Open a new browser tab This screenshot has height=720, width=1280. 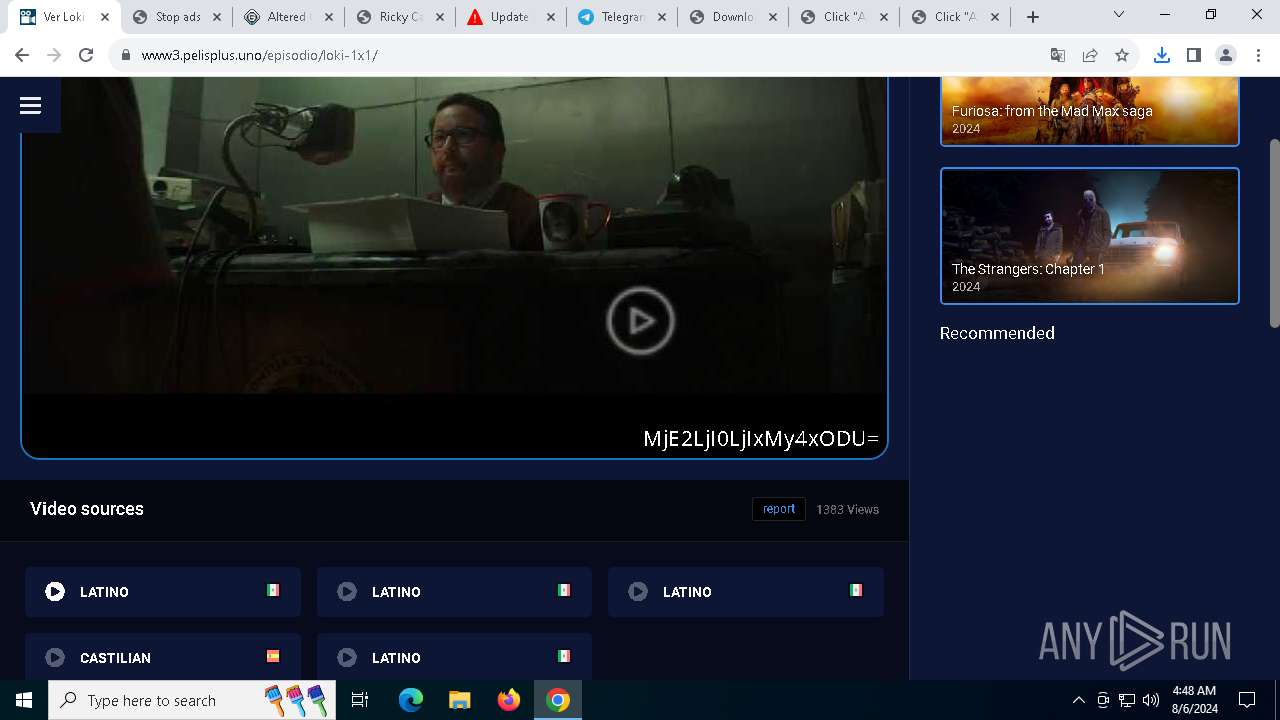[1033, 17]
